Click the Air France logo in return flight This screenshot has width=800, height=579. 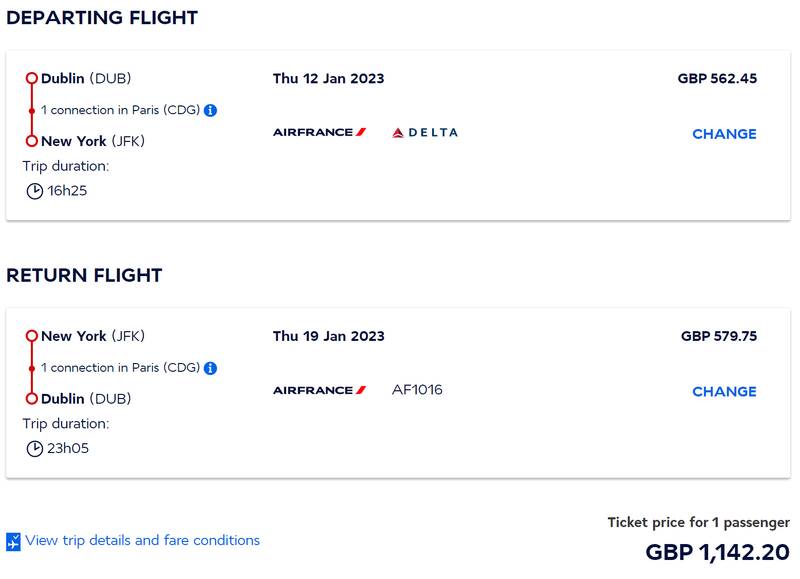pyautogui.click(x=319, y=390)
